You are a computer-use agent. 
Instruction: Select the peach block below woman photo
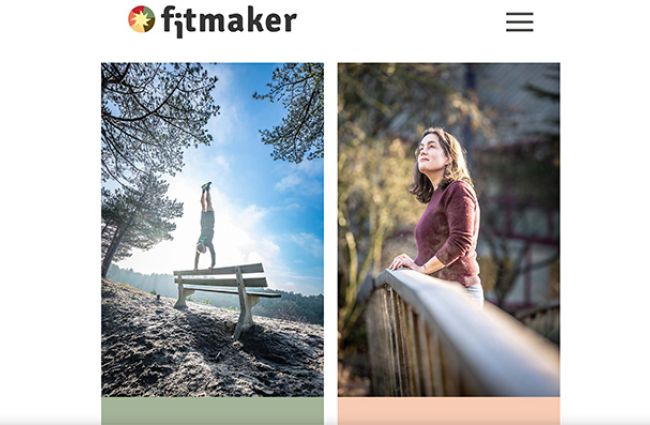coord(449,410)
